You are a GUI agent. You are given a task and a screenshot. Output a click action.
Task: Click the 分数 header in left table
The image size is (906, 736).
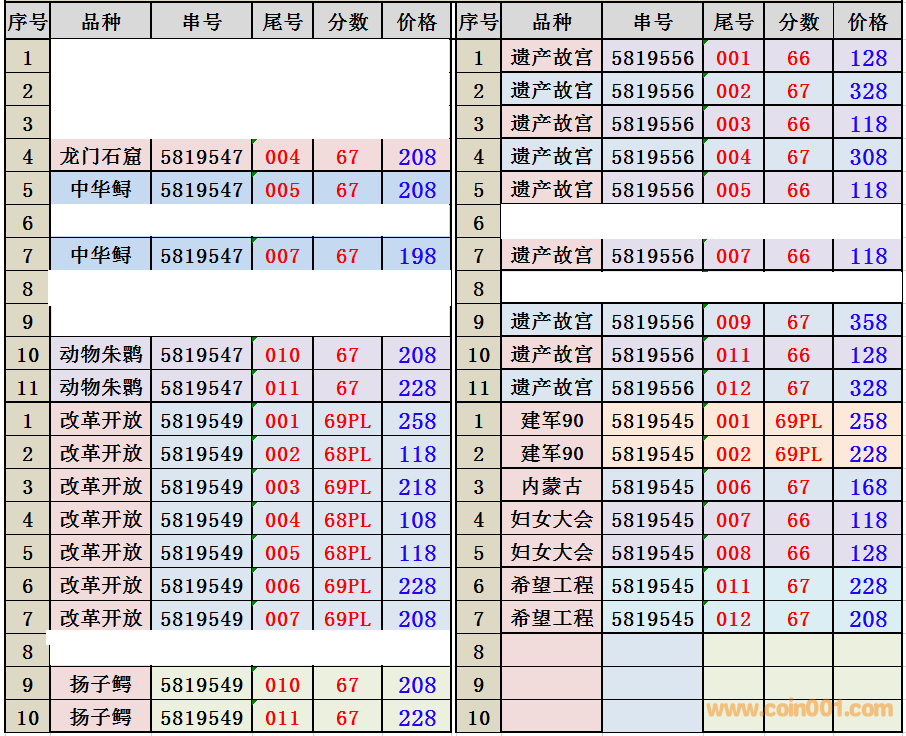pos(347,22)
